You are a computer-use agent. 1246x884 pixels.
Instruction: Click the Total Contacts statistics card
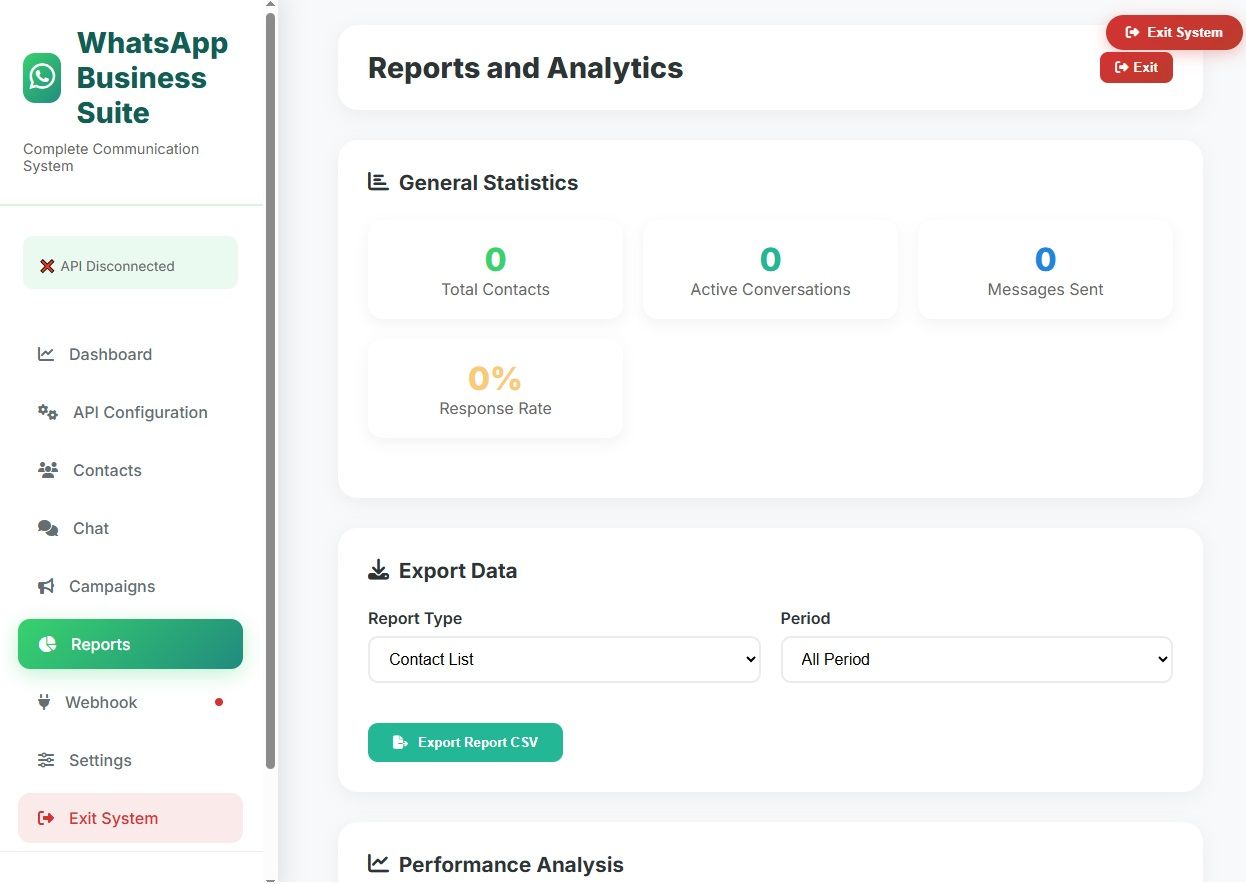pyautogui.click(x=495, y=270)
